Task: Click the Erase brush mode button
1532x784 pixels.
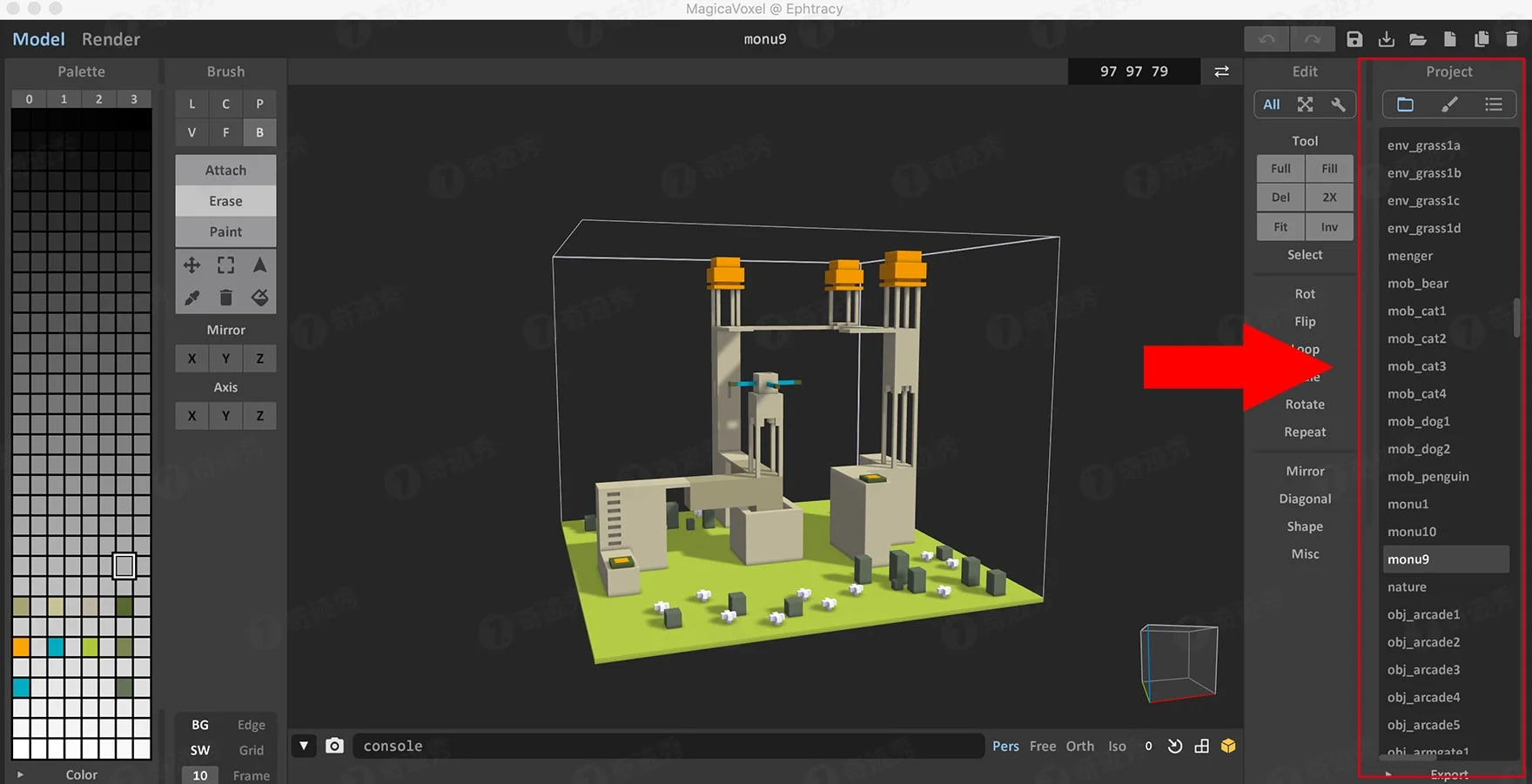Action: click(x=225, y=201)
